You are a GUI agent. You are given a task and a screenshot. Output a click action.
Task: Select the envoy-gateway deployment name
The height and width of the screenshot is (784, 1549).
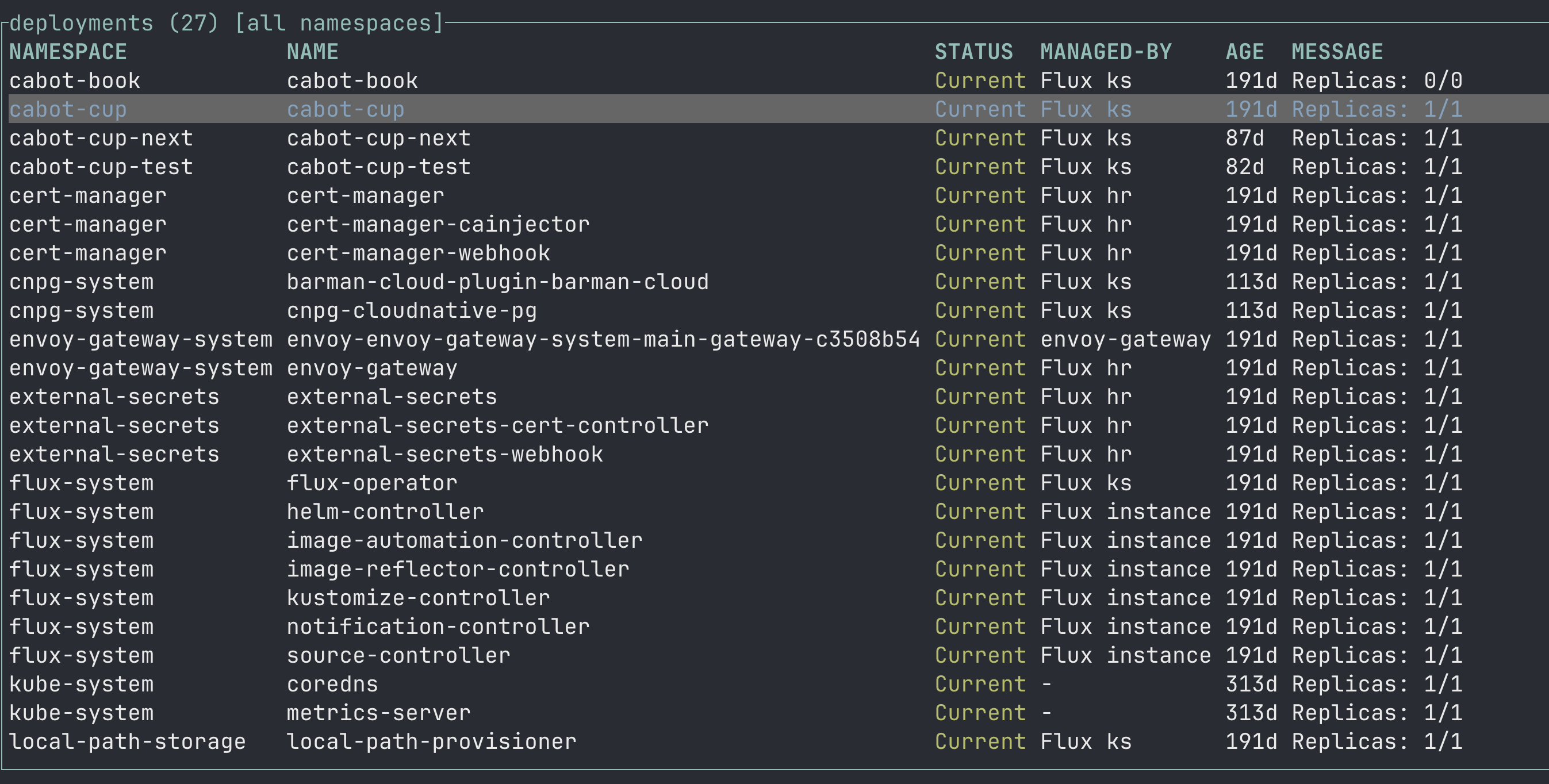tap(372, 368)
